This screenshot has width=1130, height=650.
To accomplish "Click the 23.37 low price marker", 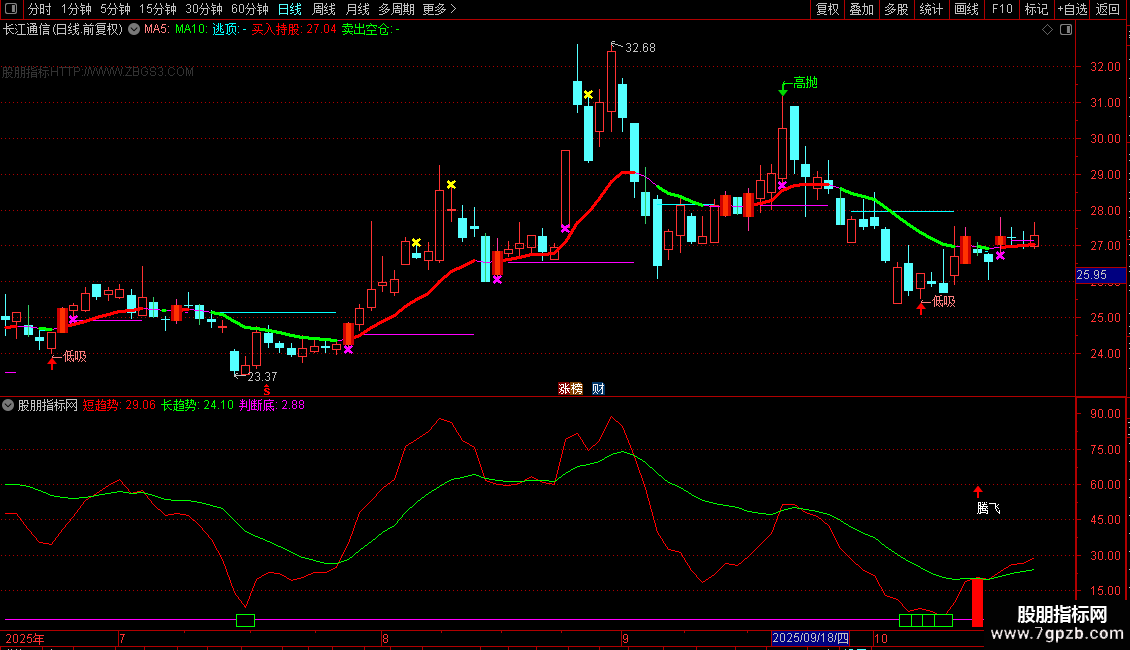I will 262,377.
